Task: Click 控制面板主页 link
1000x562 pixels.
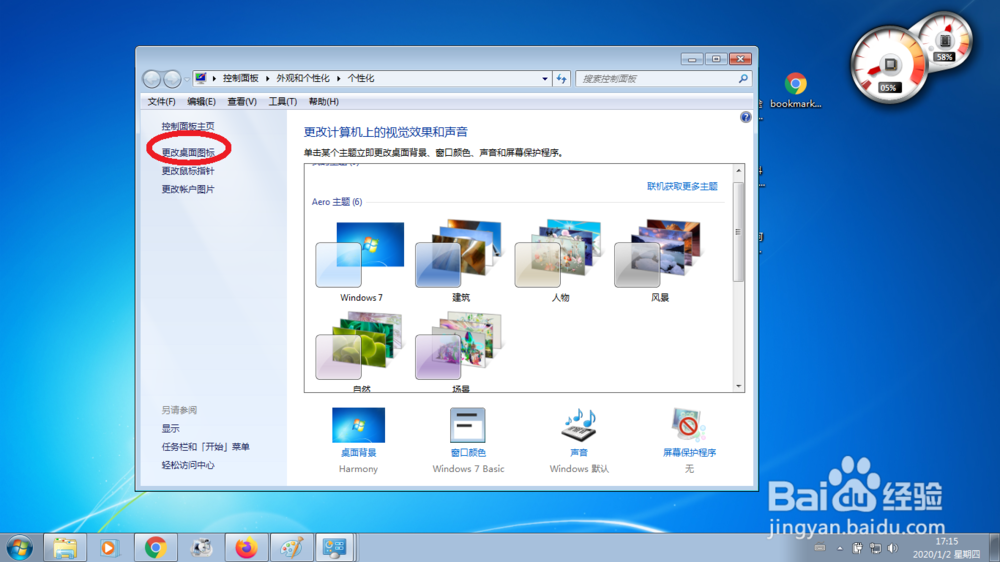Action: click(188, 126)
